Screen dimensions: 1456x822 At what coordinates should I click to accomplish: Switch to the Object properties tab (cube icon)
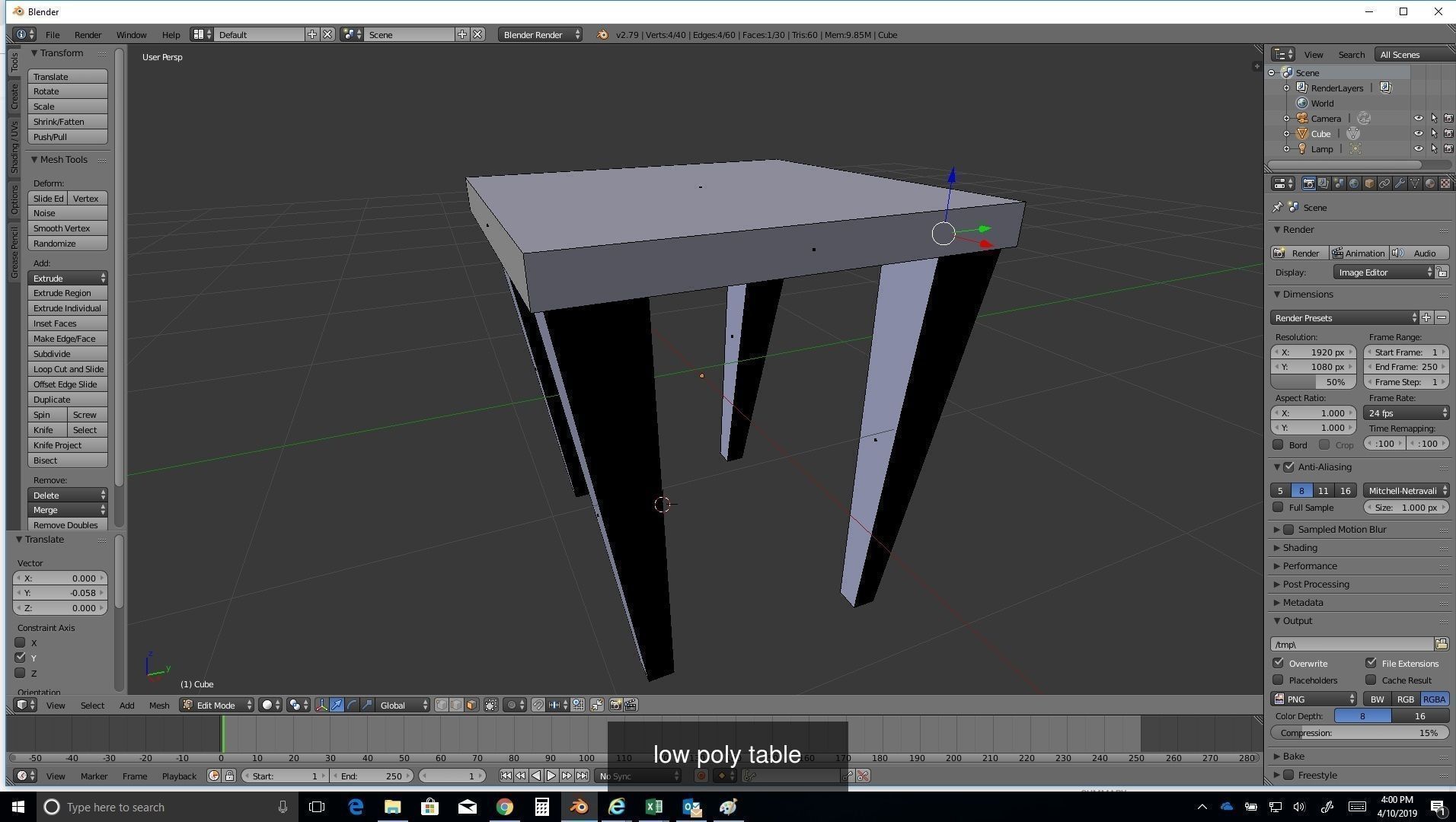[x=1370, y=183]
